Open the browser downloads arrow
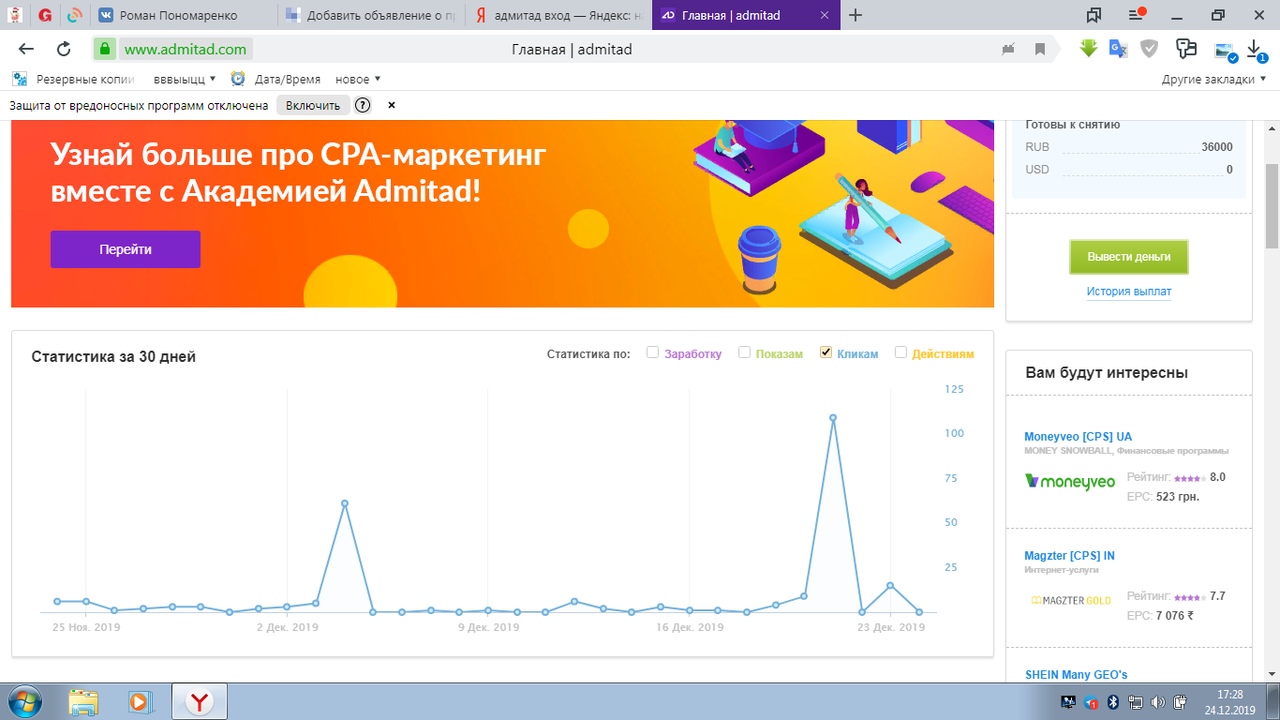This screenshot has width=1280, height=720. click(1256, 49)
